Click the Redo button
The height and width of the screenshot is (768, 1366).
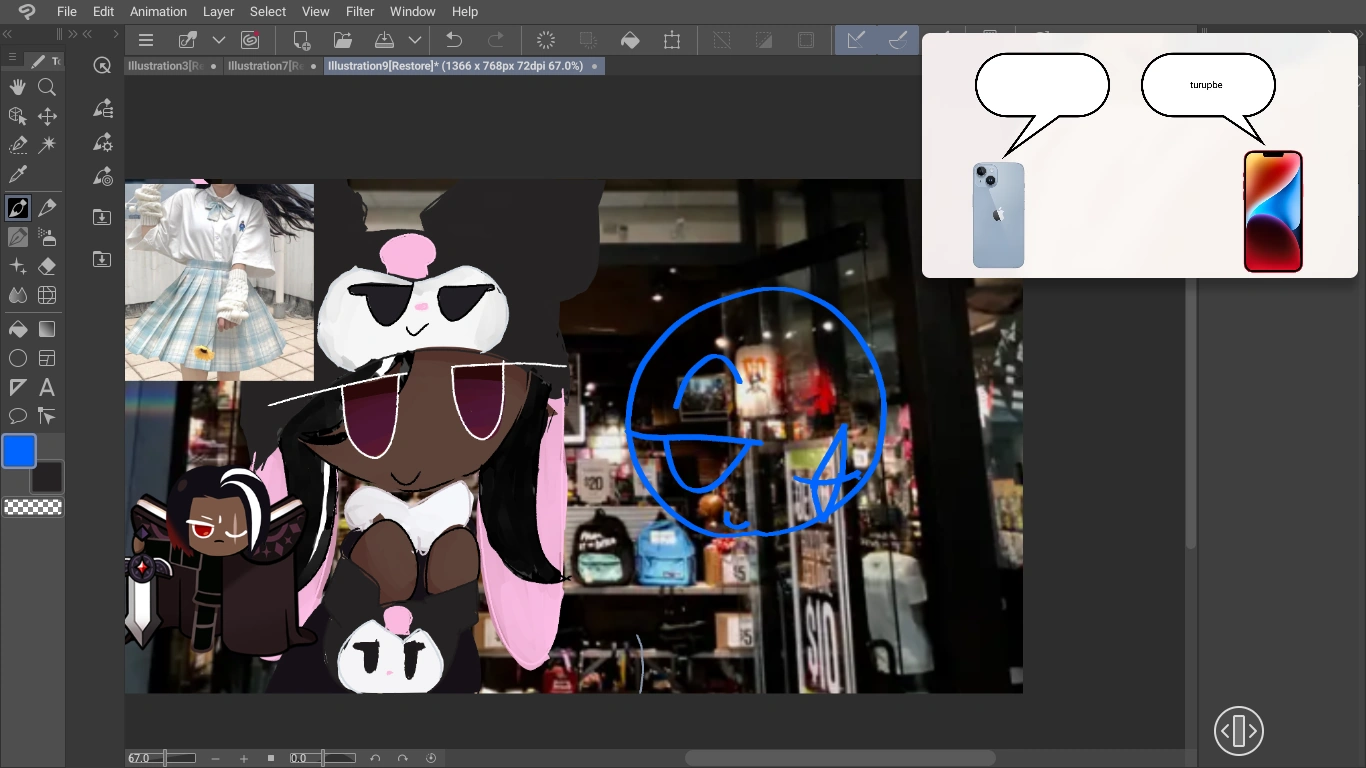pos(497,40)
